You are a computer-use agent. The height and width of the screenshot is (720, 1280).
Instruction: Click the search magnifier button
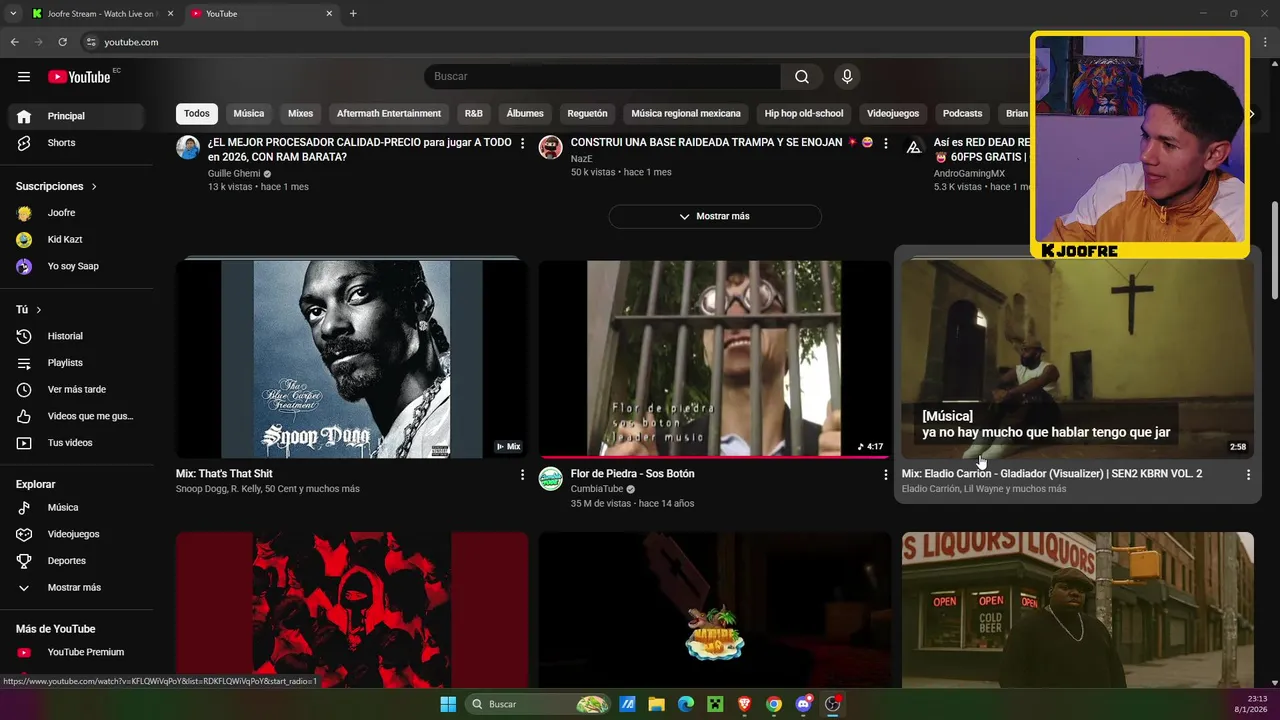click(802, 77)
